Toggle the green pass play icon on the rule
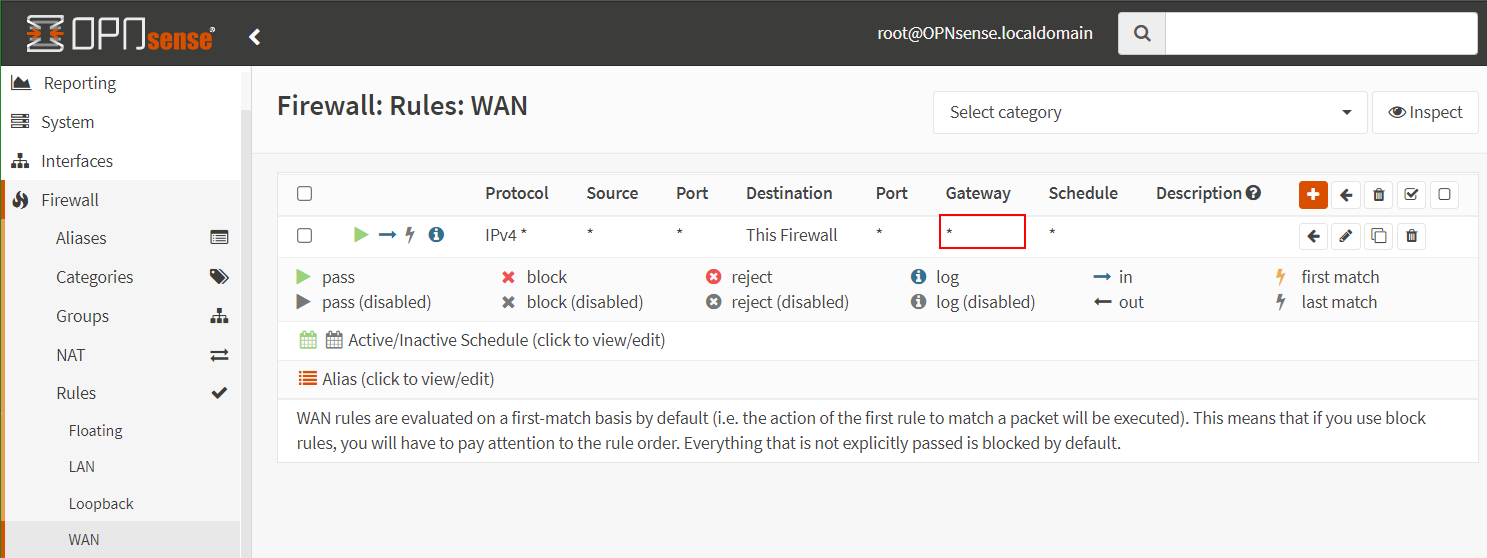The width and height of the screenshot is (1487, 558). point(361,235)
